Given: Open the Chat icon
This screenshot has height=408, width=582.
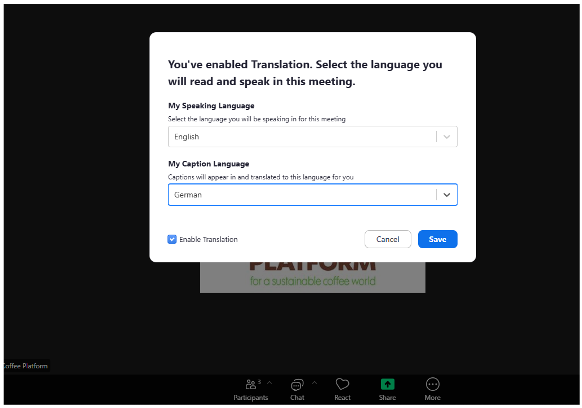Looking at the screenshot, I should coord(297,385).
